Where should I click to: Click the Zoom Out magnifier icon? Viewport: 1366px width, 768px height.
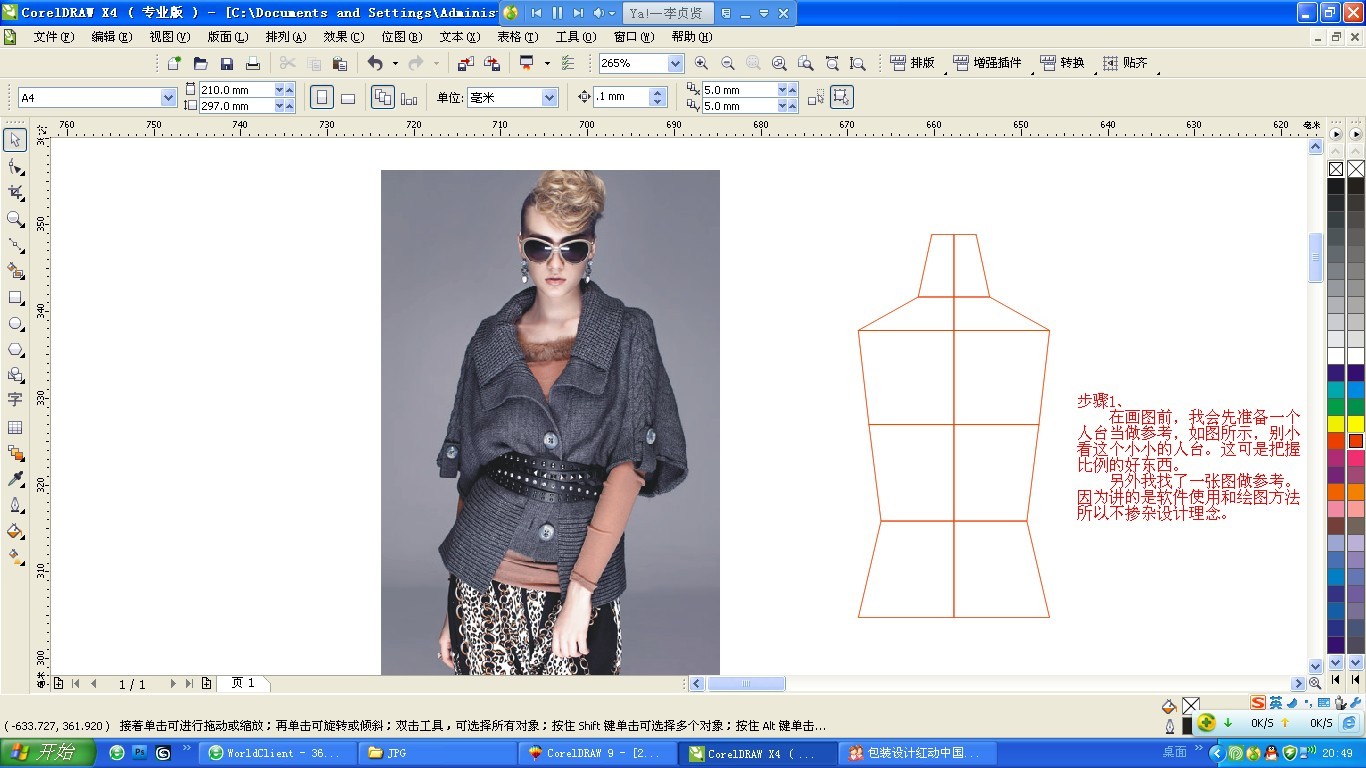click(727, 63)
